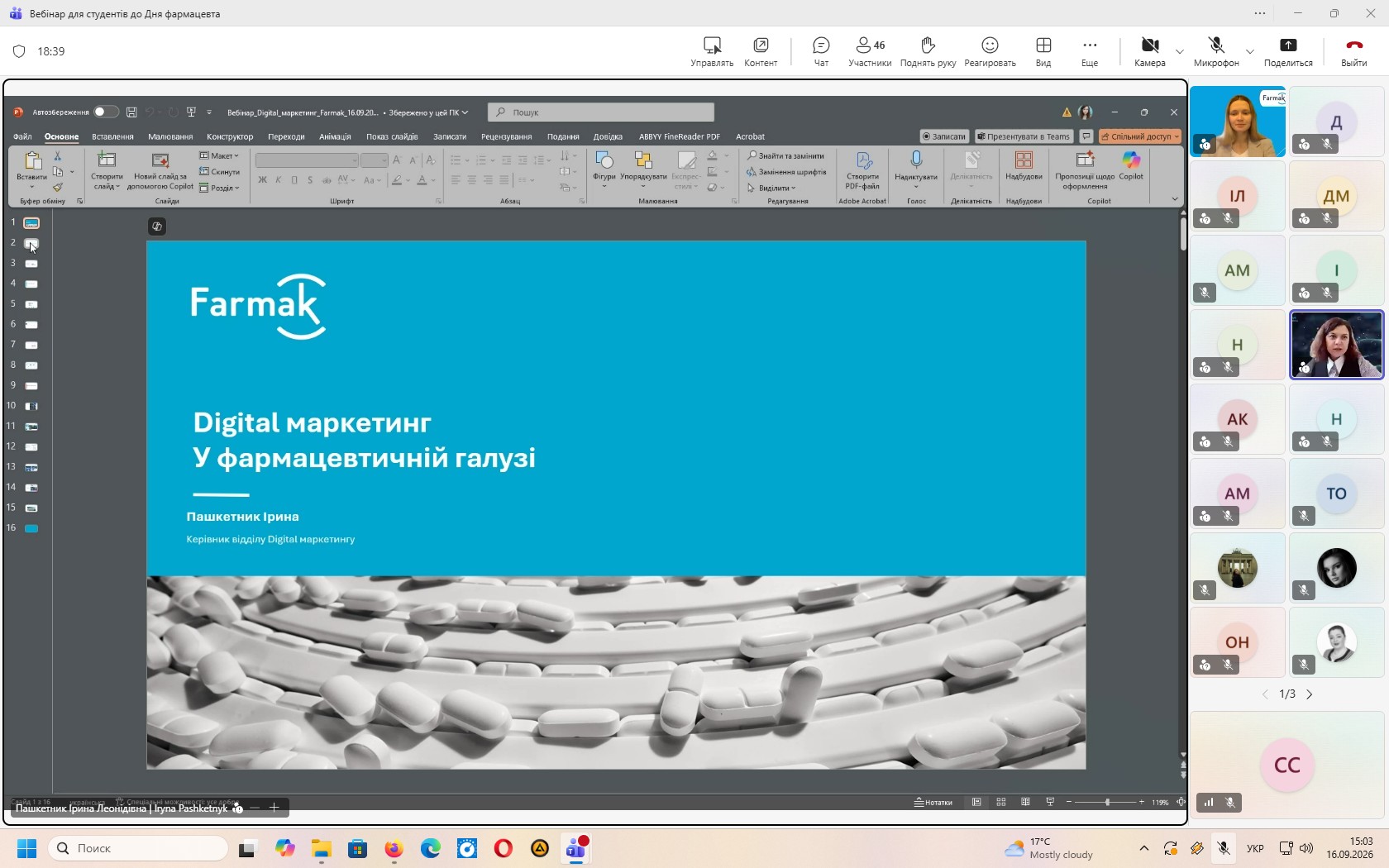
Task: Adjust the PowerPoint zoom slider
Action: 1107,803
